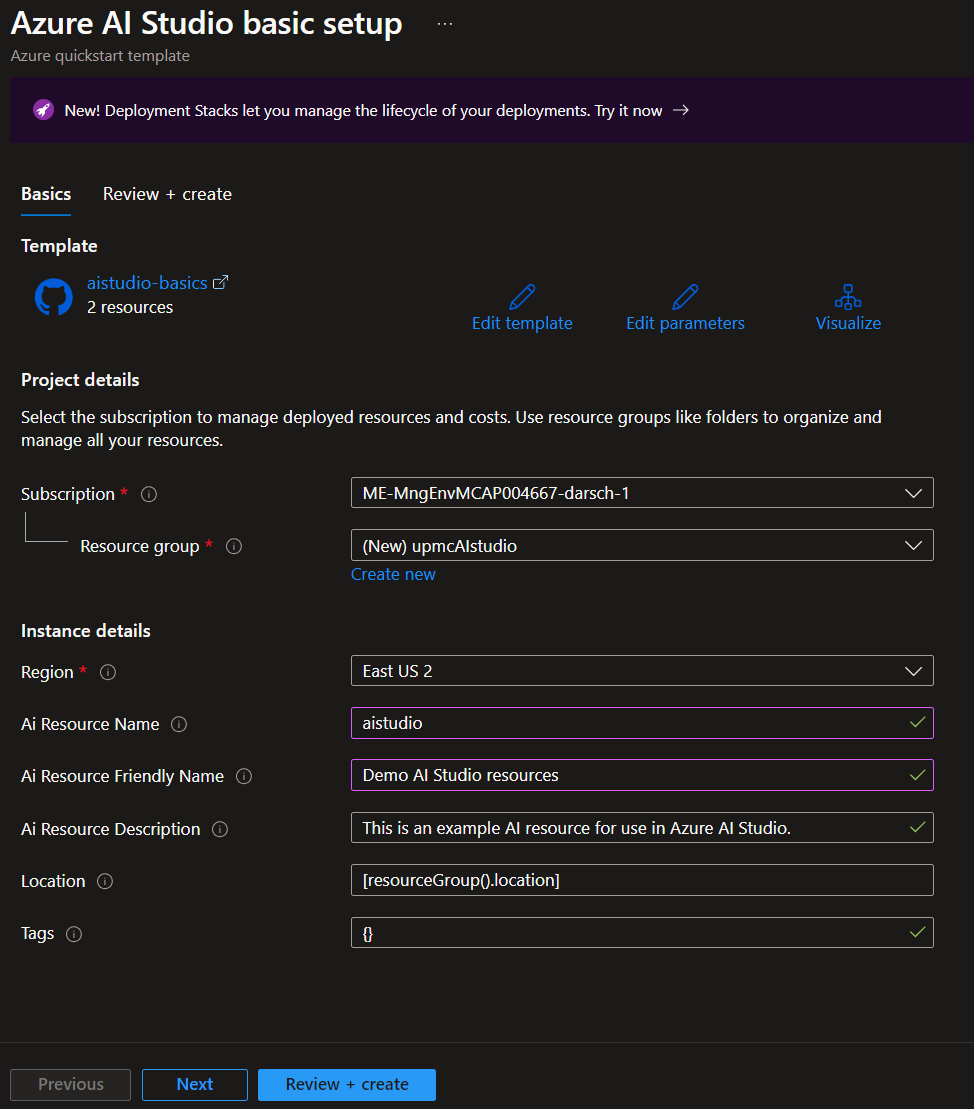
Task: Click the Try it now banner text
Action: [628, 110]
